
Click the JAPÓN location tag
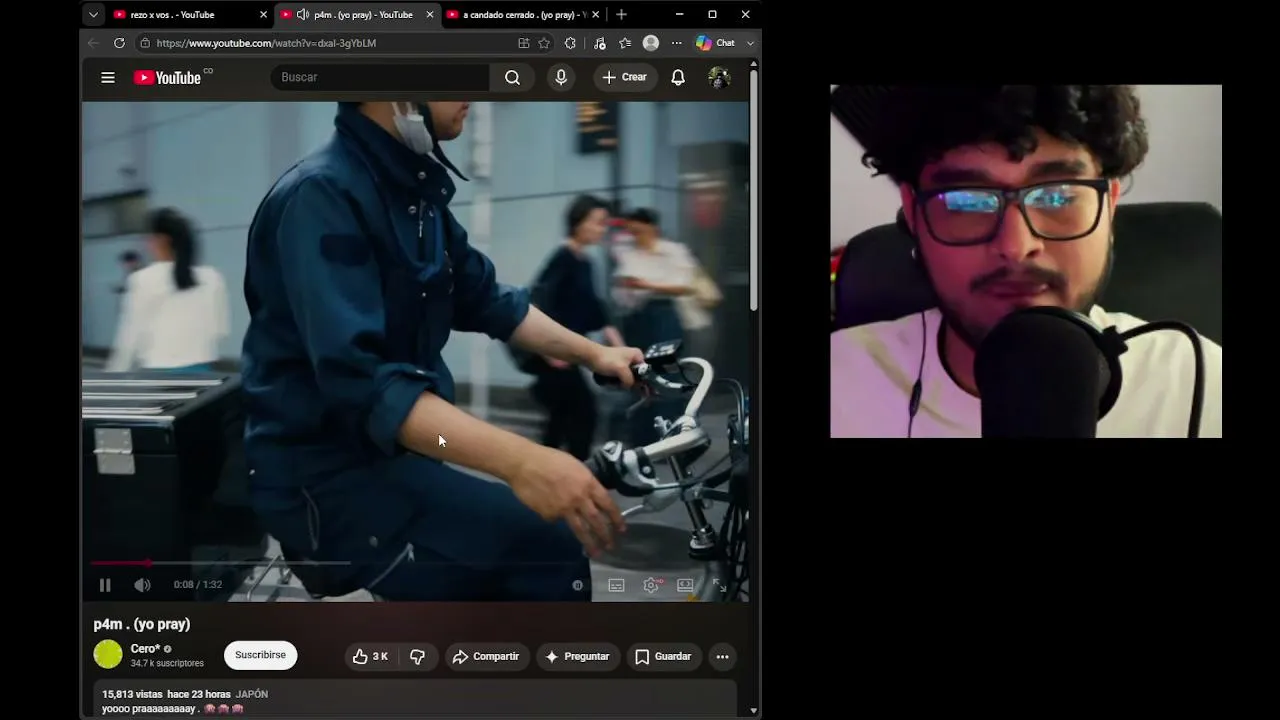point(252,694)
